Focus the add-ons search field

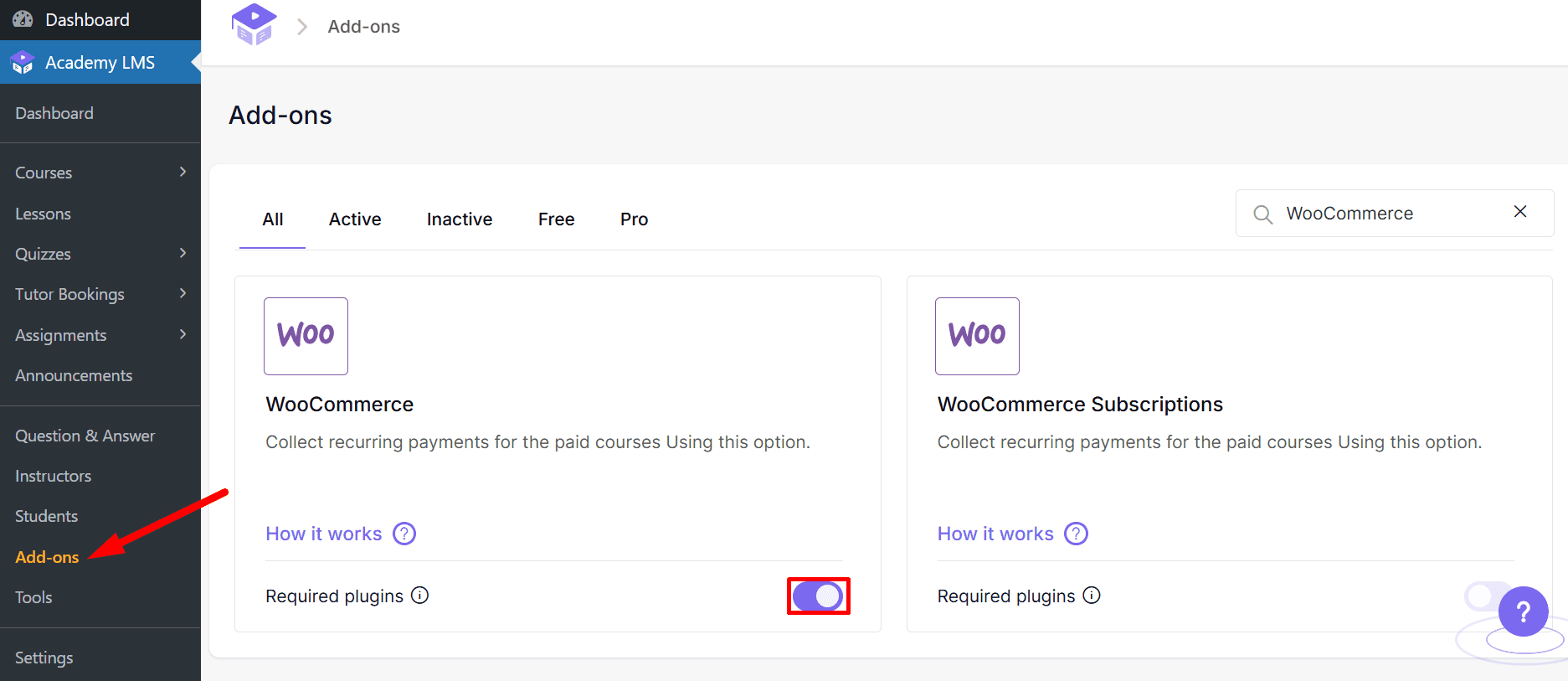1395,214
